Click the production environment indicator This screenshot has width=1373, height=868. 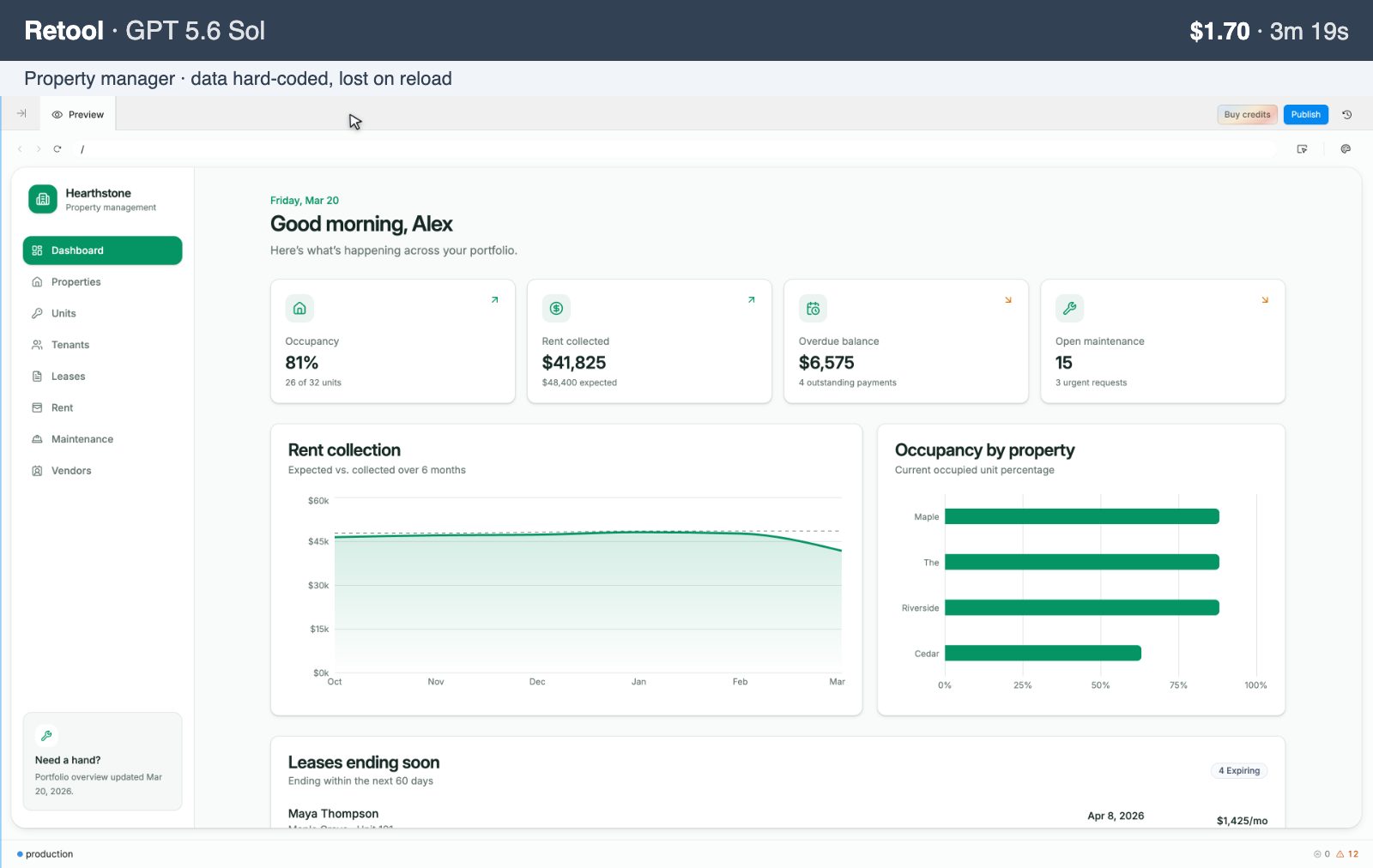tap(45, 854)
